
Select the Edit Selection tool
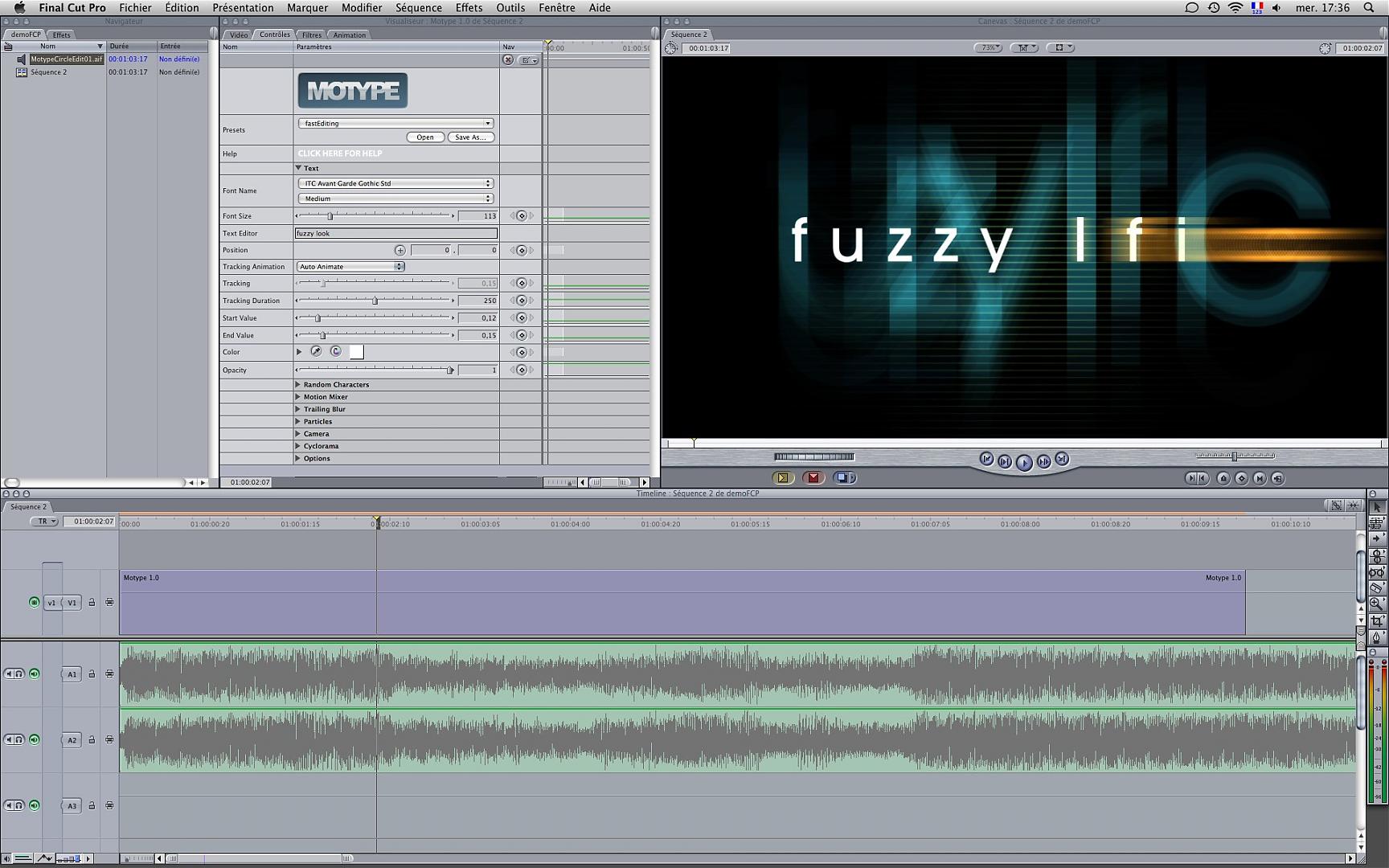pyautogui.click(x=1377, y=523)
